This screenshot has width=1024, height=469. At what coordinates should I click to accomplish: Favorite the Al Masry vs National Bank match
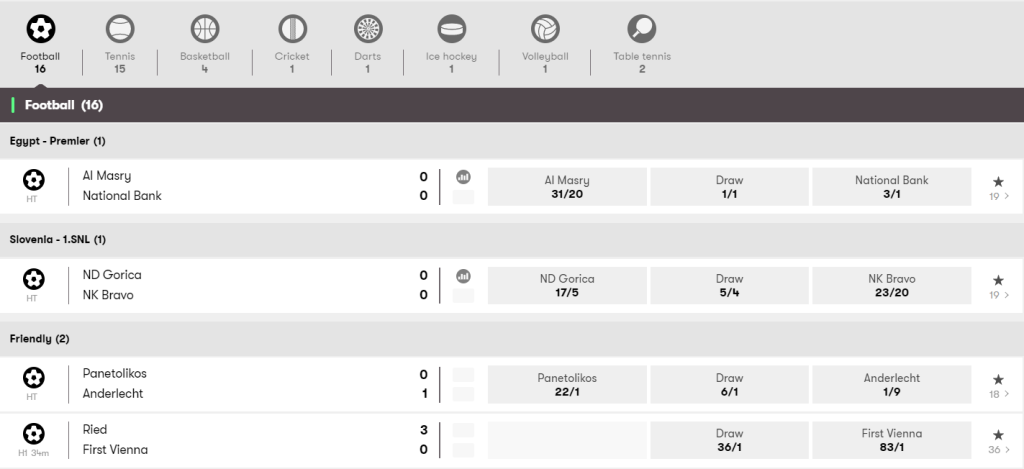(998, 182)
